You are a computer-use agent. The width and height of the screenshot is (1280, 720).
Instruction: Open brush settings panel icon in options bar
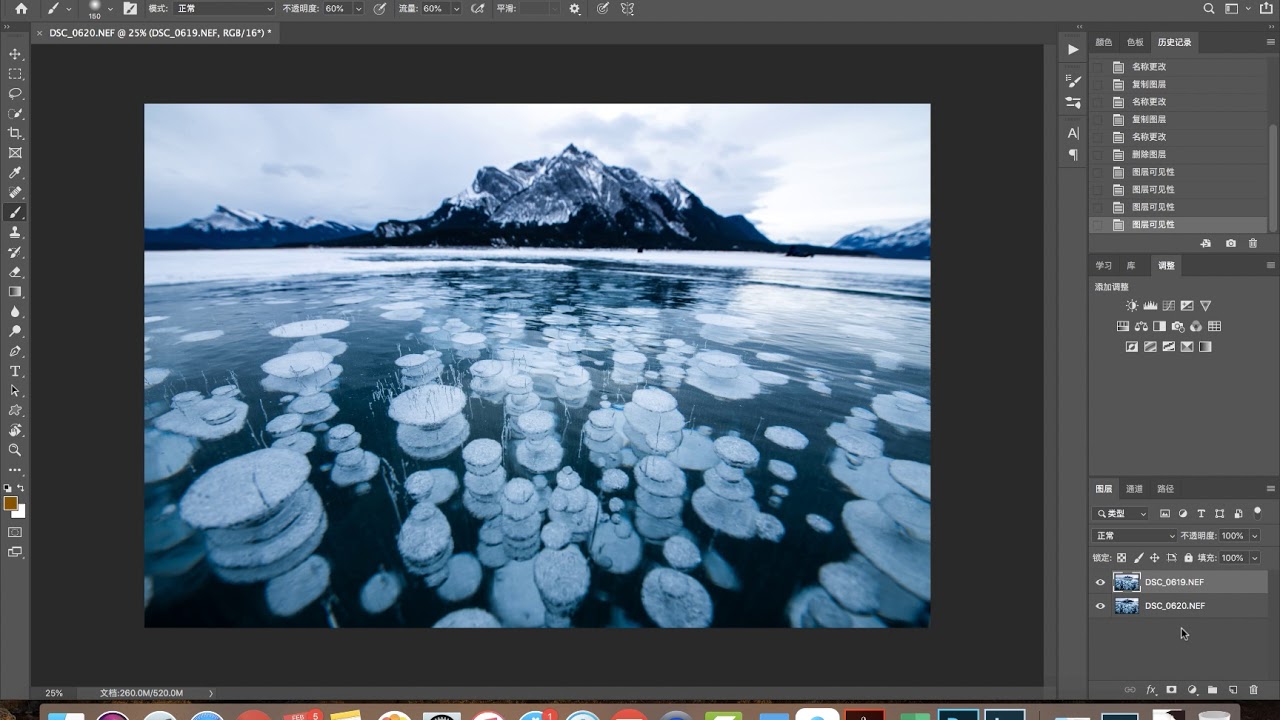[130, 8]
